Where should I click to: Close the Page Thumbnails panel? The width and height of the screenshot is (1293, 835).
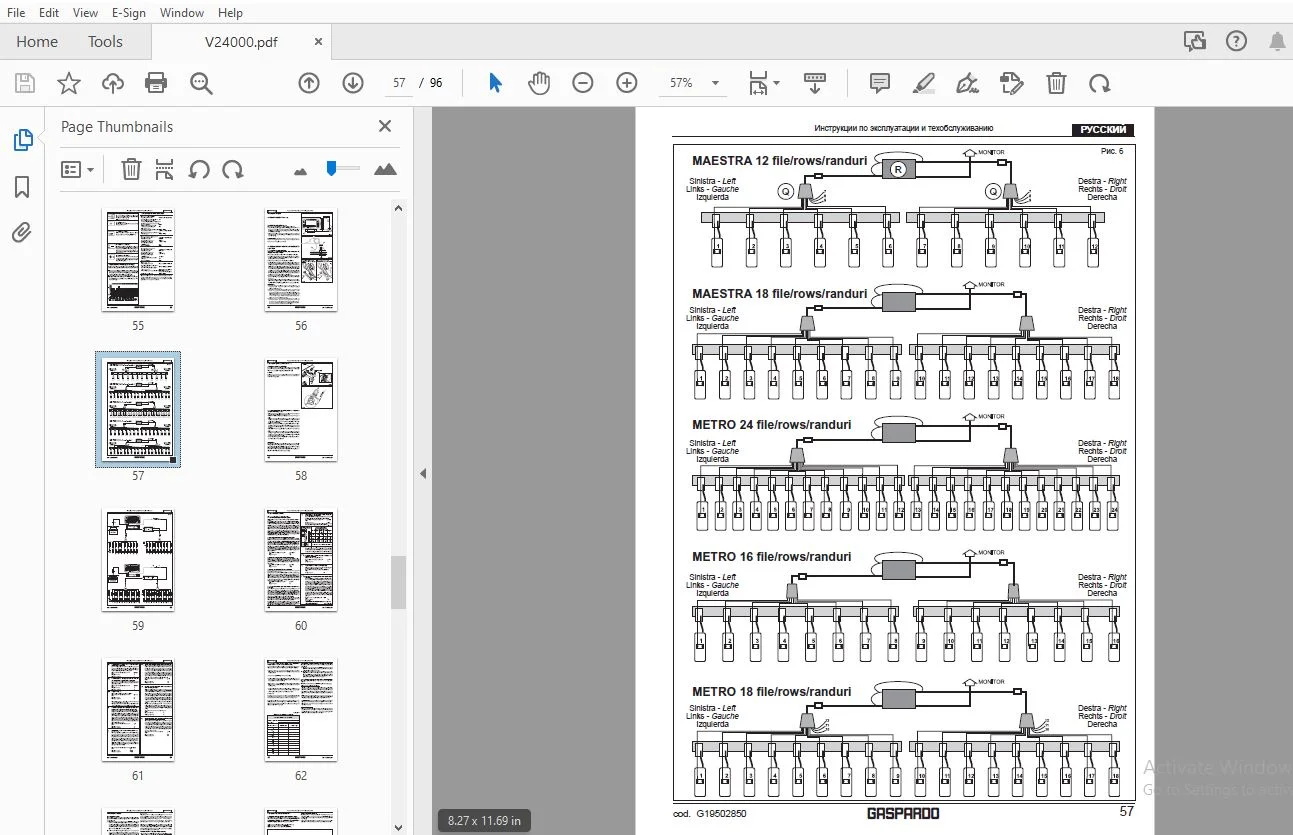click(385, 126)
